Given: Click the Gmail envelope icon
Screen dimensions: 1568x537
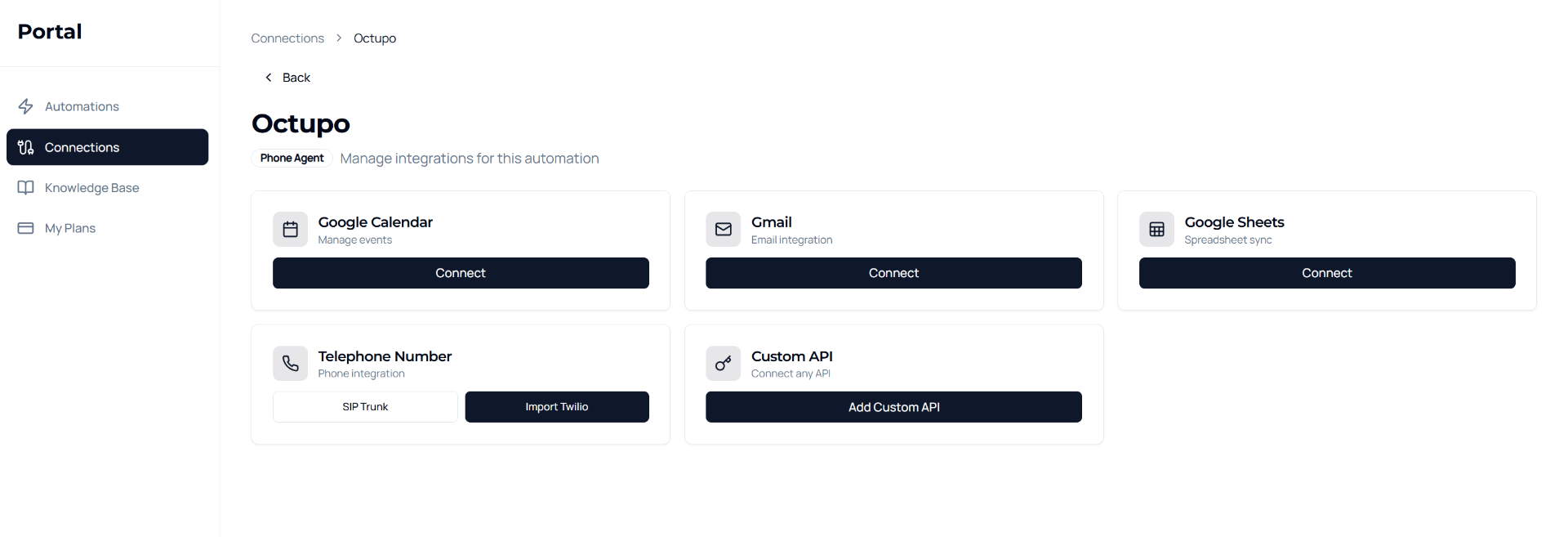Looking at the screenshot, I should (723, 230).
